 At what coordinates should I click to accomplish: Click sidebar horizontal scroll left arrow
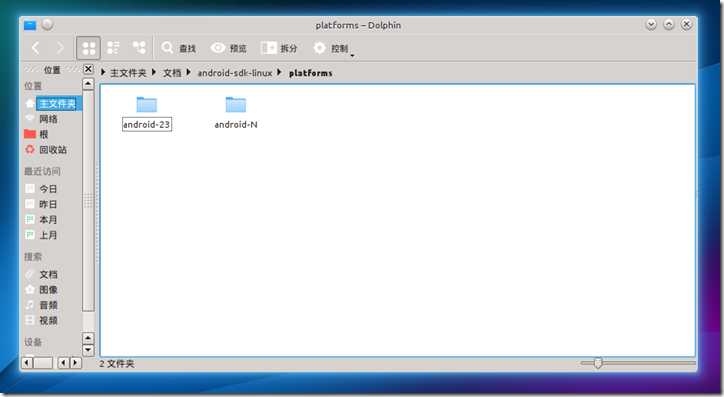pyautogui.click(x=27, y=363)
